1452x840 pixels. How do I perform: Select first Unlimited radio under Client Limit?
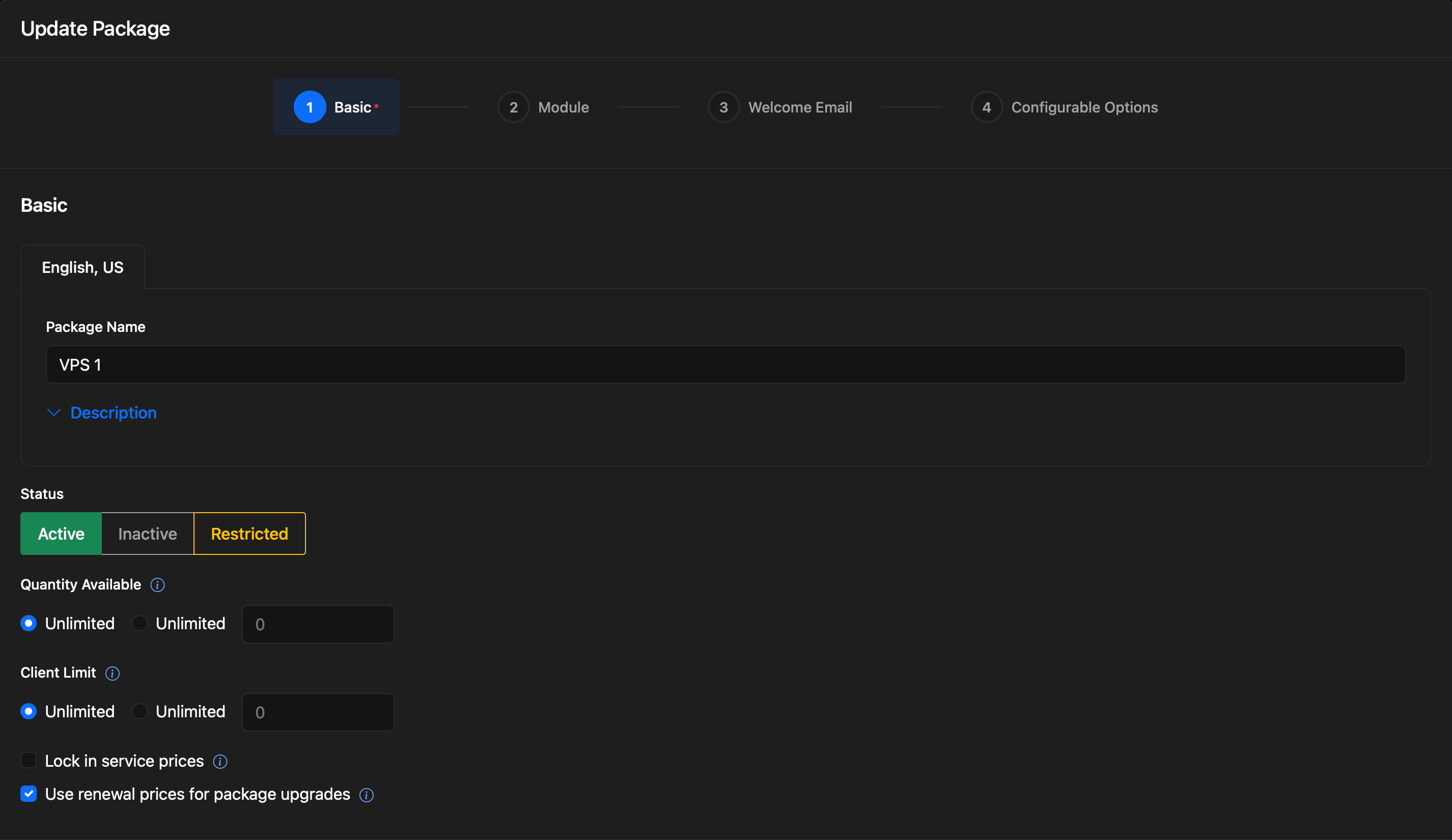pos(28,712)
